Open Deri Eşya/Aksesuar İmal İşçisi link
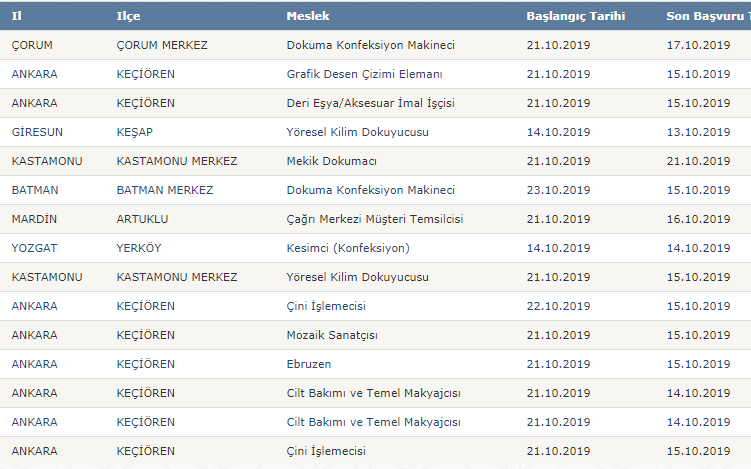 371,103
